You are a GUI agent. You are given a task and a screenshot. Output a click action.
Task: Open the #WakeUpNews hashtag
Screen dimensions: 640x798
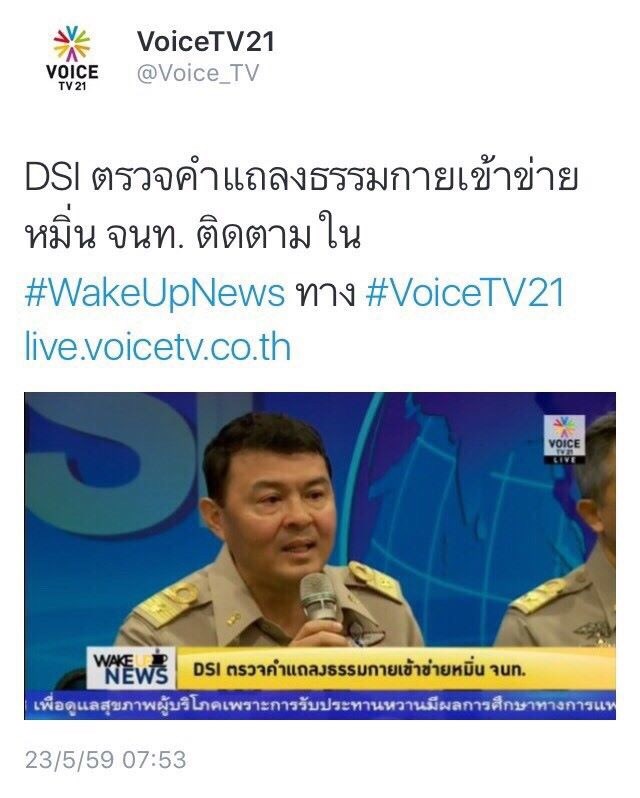(155, 293)
